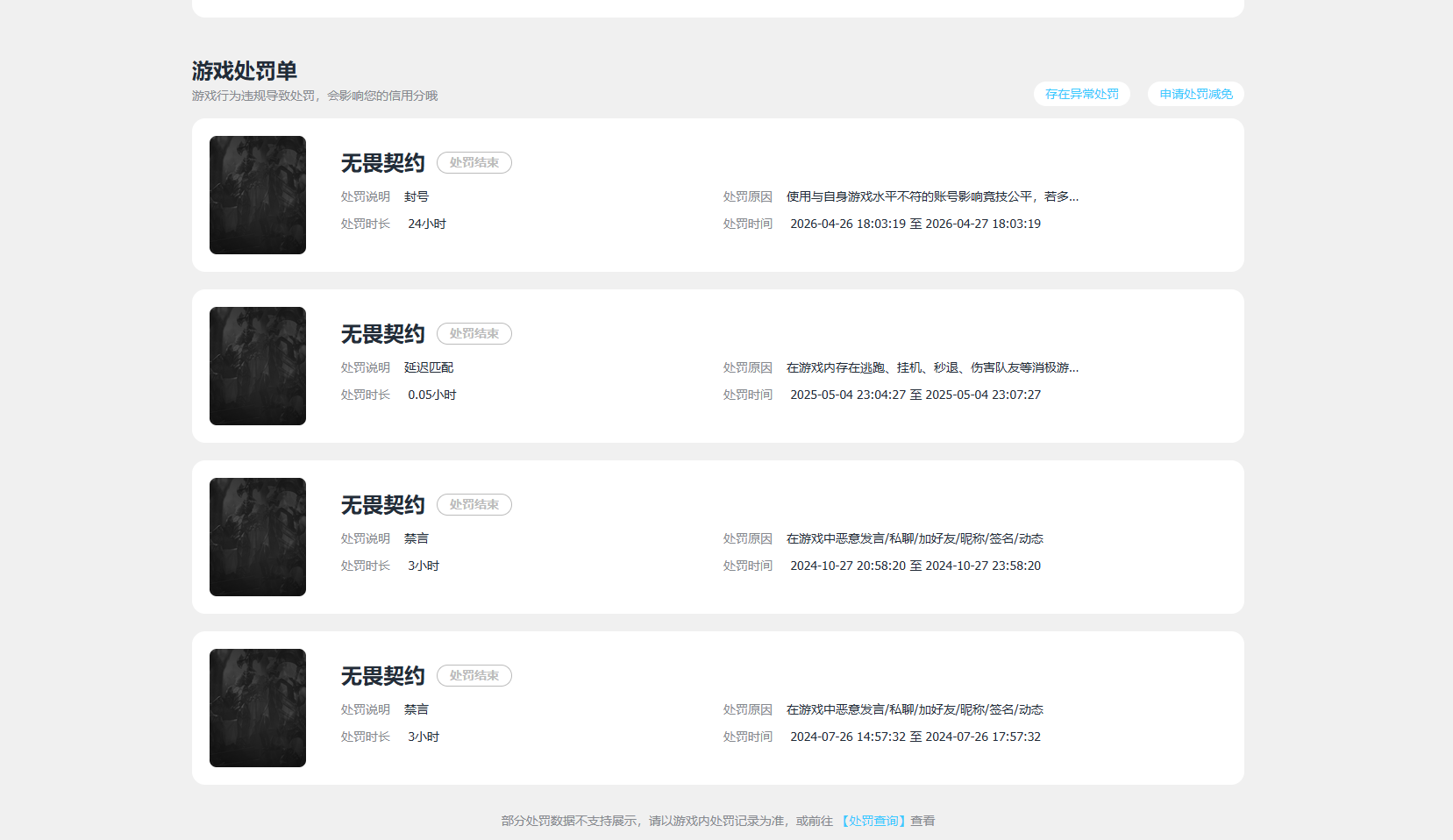Click truncated reason 在游戏内存在逃跑、挂机

pyautogui.click(x=932, y=367)
